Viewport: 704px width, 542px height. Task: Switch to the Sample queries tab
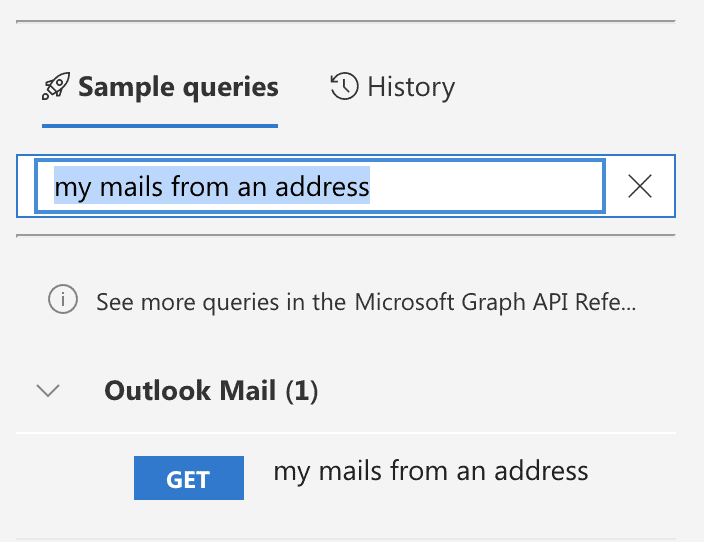(x=160, y=87)
